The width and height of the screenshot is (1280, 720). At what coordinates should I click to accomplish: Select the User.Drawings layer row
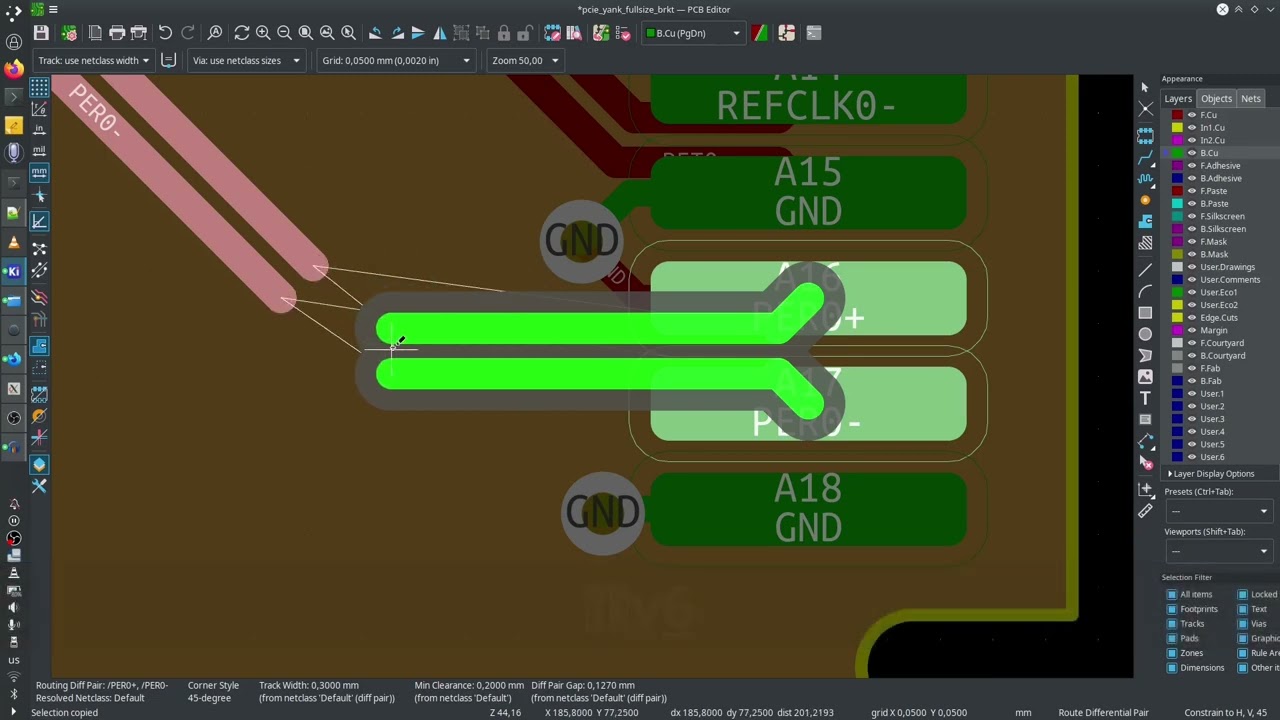click(x=1220, y=267)
